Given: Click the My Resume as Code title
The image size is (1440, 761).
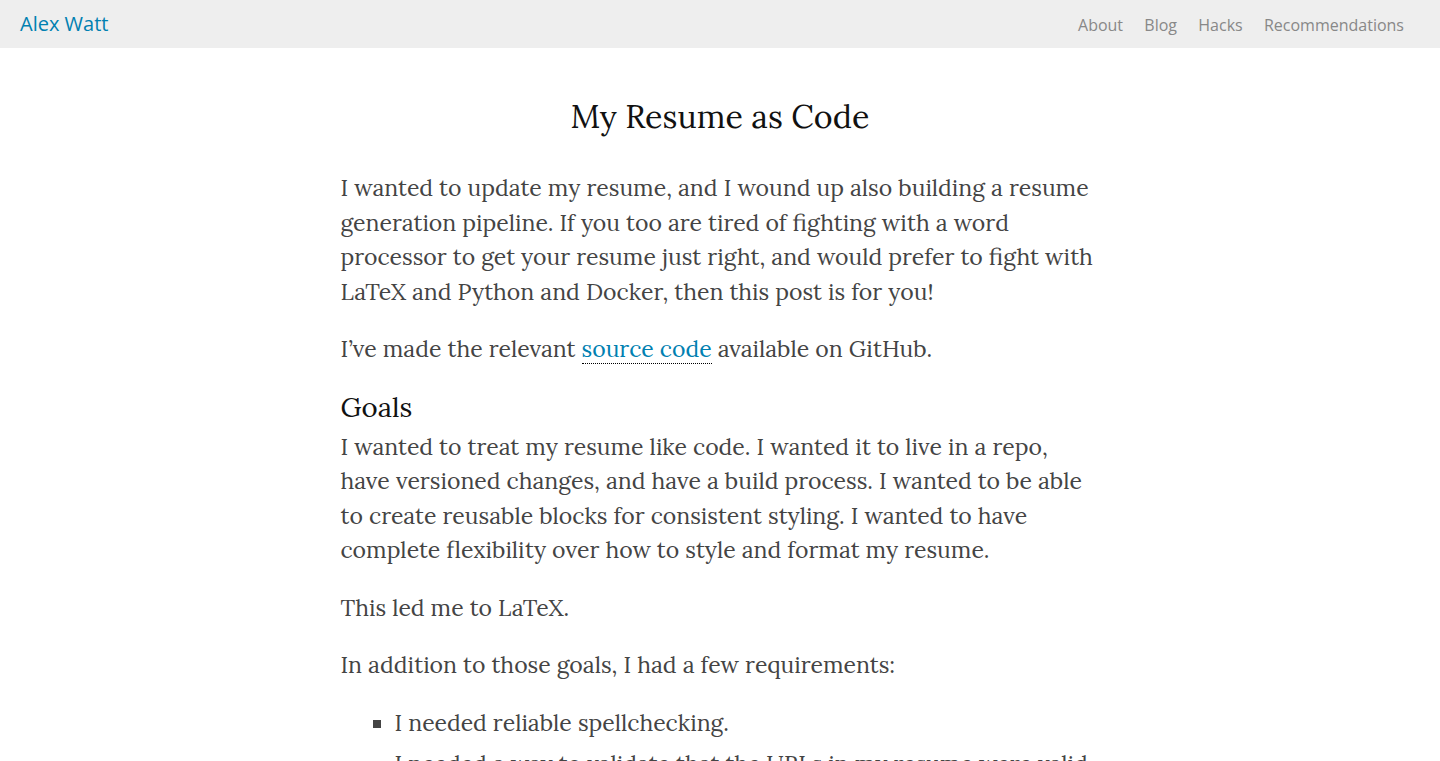Looking at the screenshot, I should pos(720,117).
